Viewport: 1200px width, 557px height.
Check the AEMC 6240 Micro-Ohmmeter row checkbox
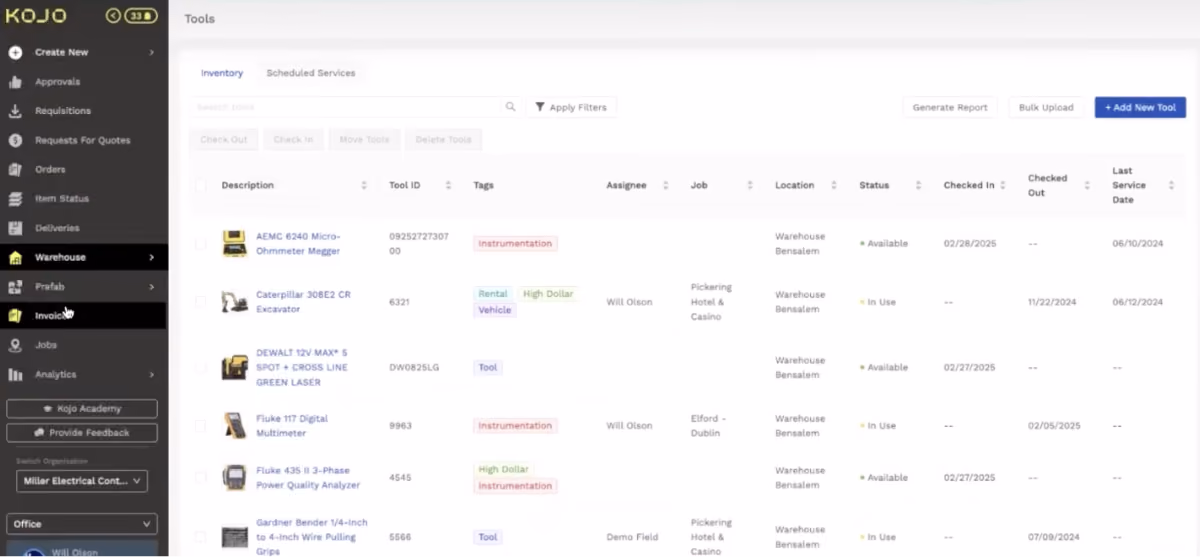point(201,243)
